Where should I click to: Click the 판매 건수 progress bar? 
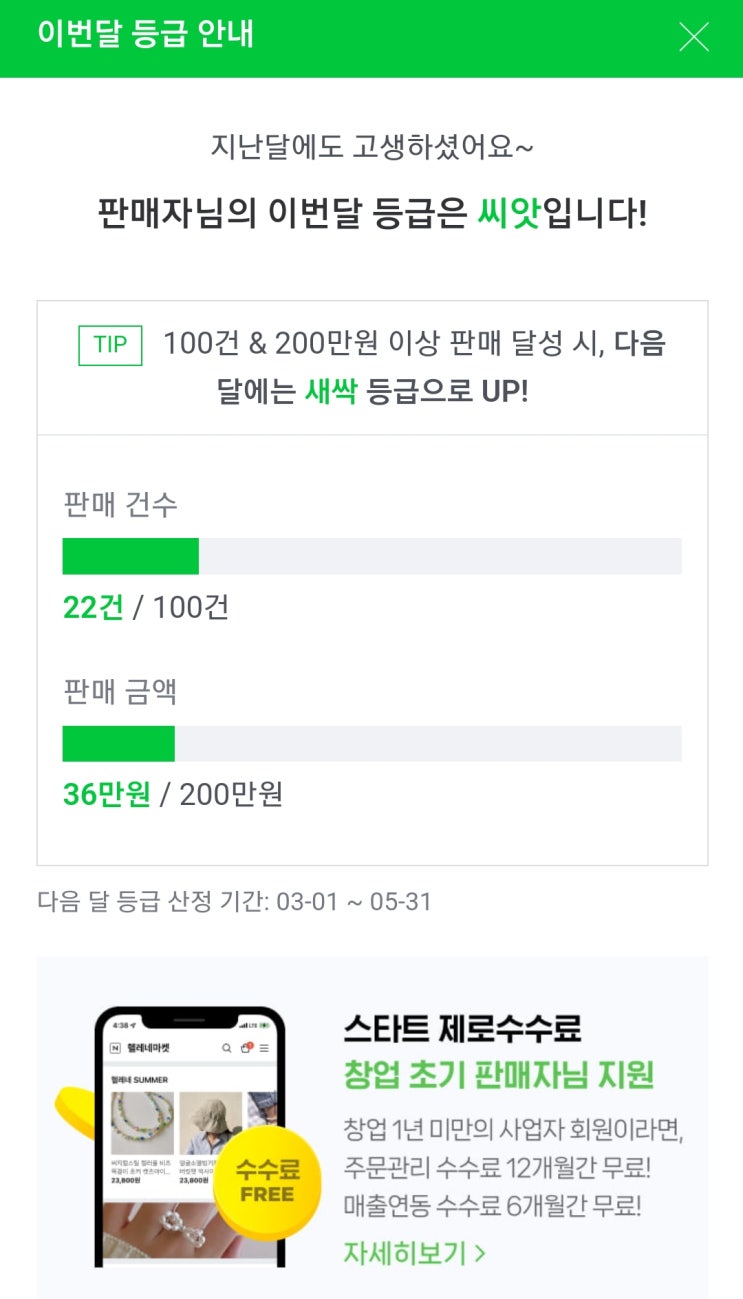(371, 556)
